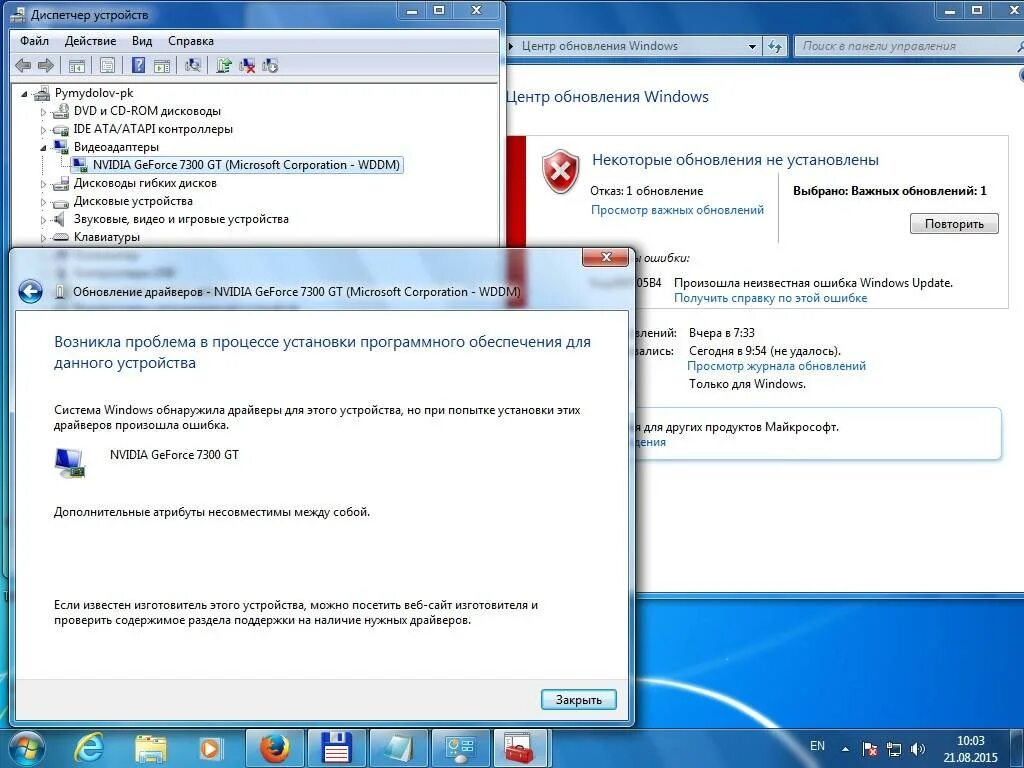Viewport: 1024px width, 768px height.
Task: Open Просмотр важных обновлений link
Action: (x=677, y=210)
